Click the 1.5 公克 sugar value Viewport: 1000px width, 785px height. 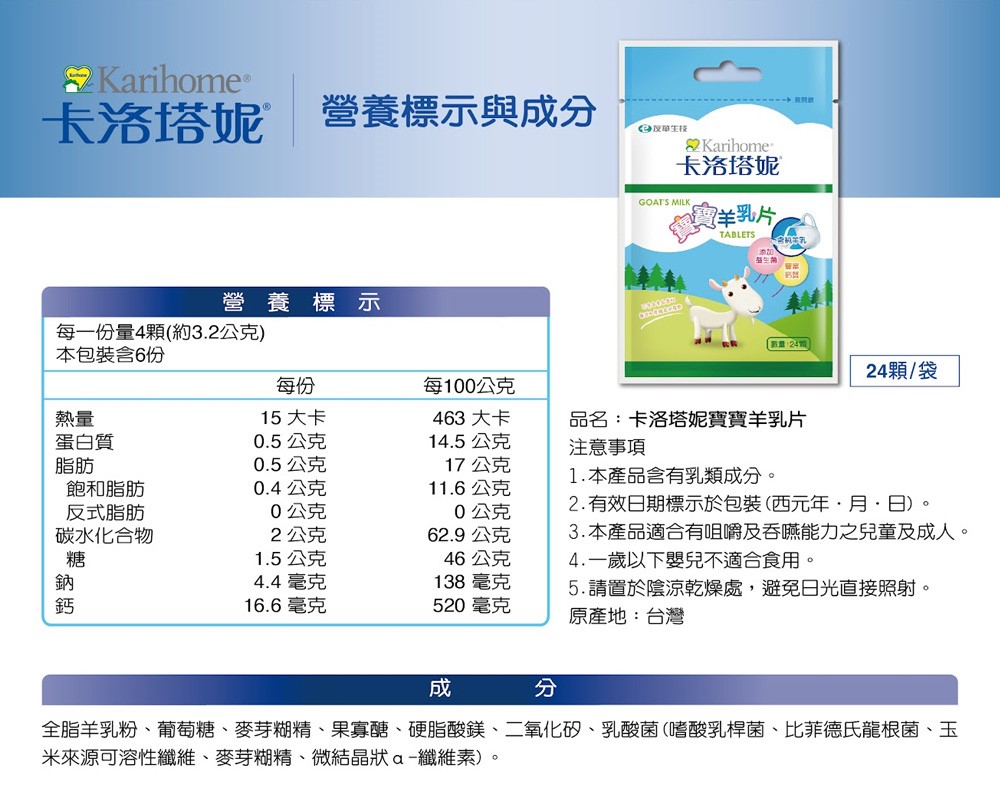pos(290,558)
